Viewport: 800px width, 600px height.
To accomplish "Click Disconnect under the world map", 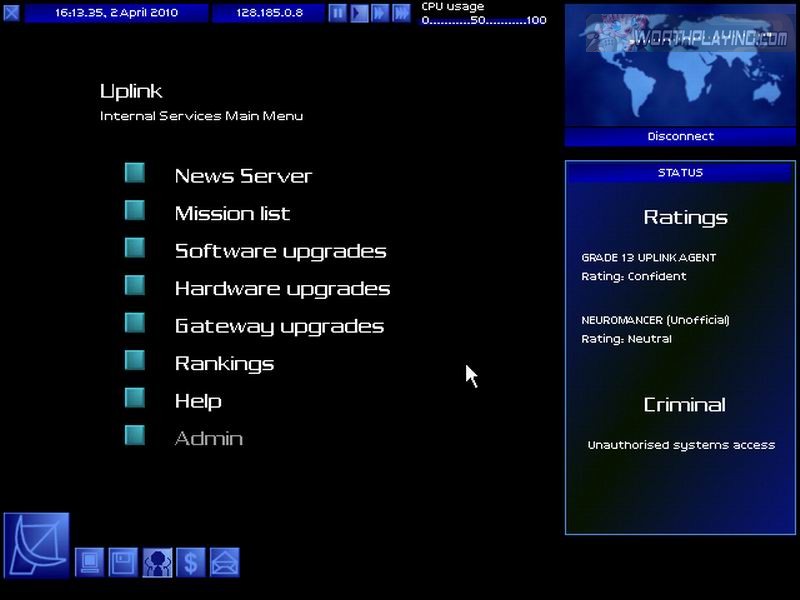I will 680,137.
